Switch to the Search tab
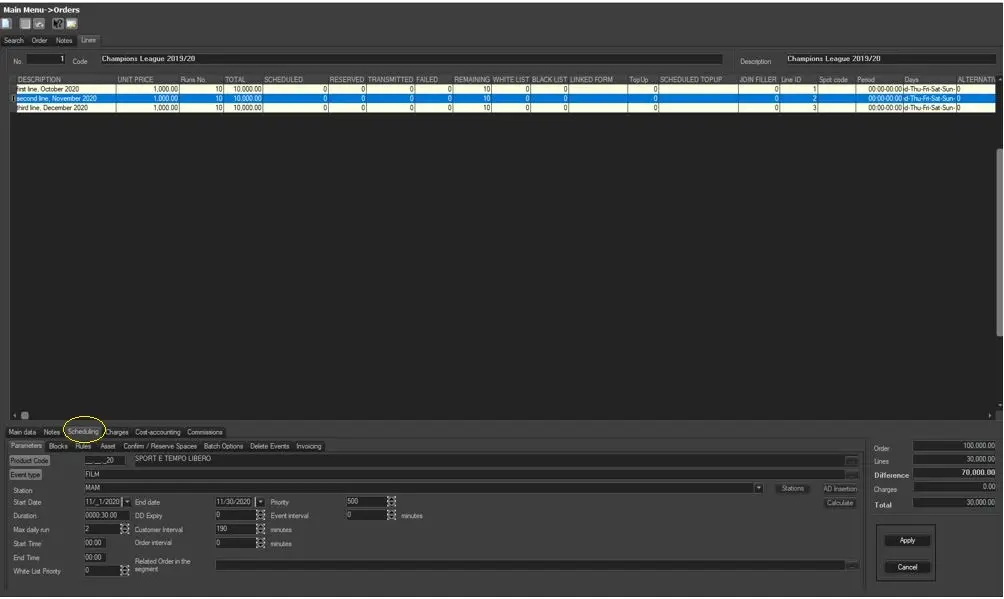Screen dimensions: 1004x599 (x=14, y=41)
